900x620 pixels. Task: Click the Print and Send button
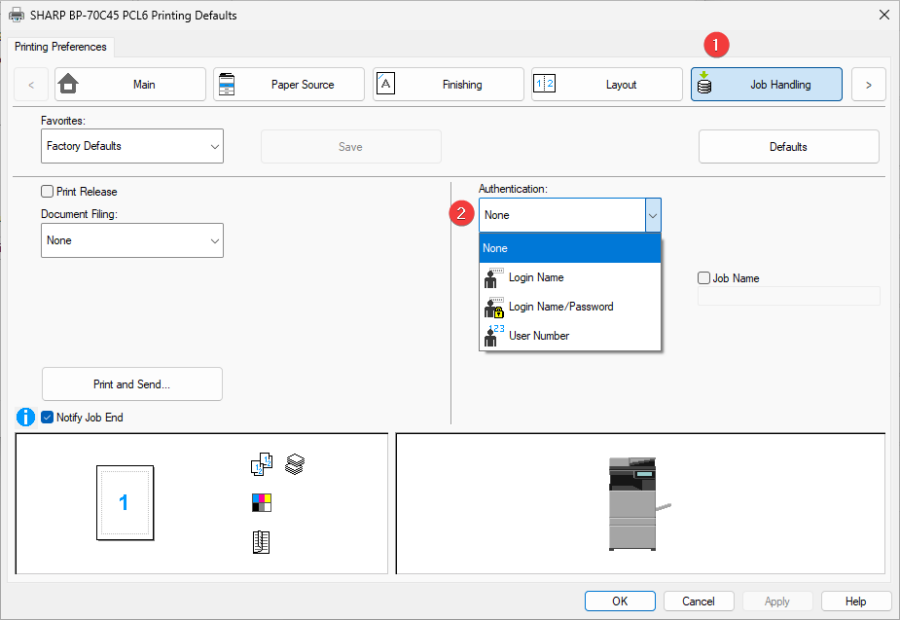[x=131, y=384]
